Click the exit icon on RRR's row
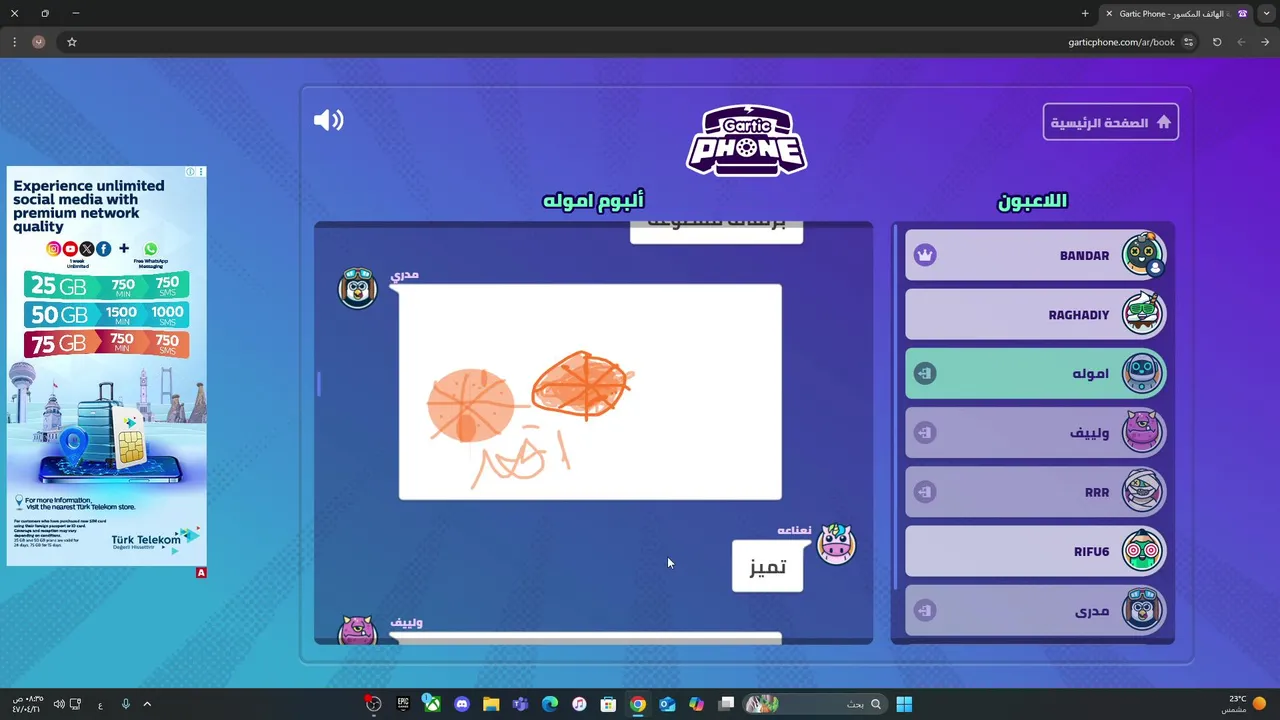 (x=925, y=491)
